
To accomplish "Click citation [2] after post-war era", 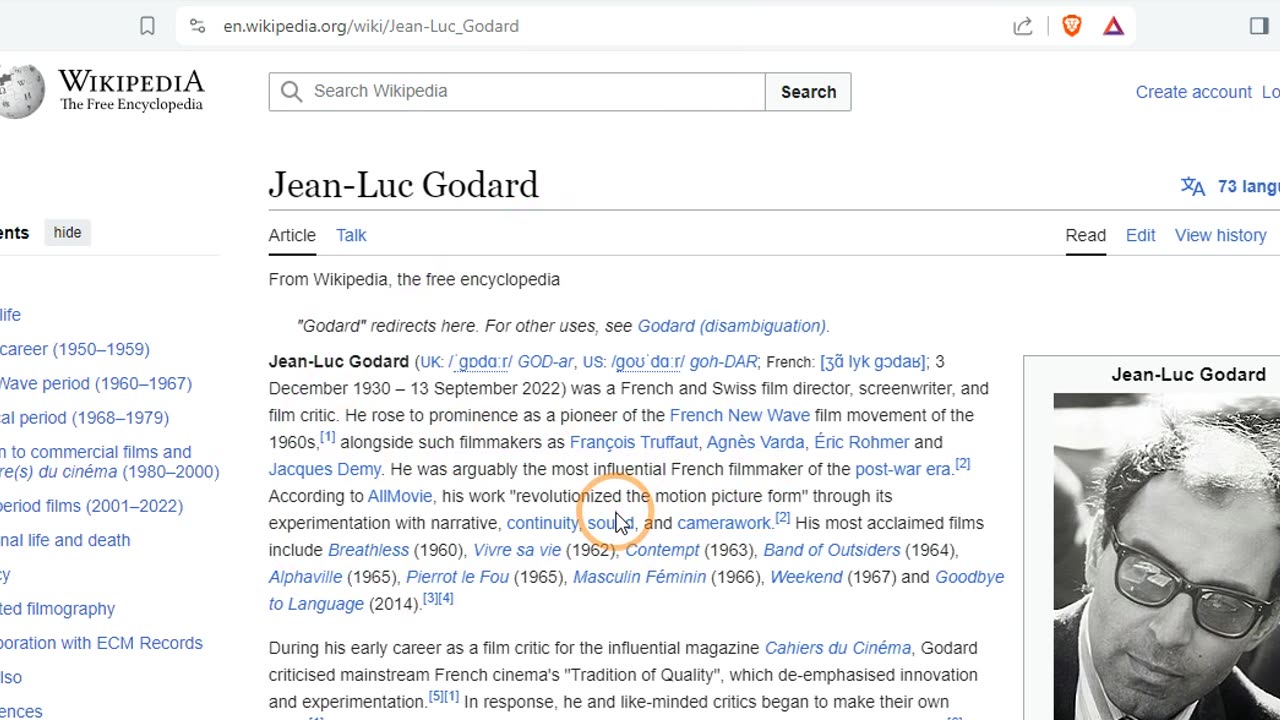I will (x=962, y=464).
